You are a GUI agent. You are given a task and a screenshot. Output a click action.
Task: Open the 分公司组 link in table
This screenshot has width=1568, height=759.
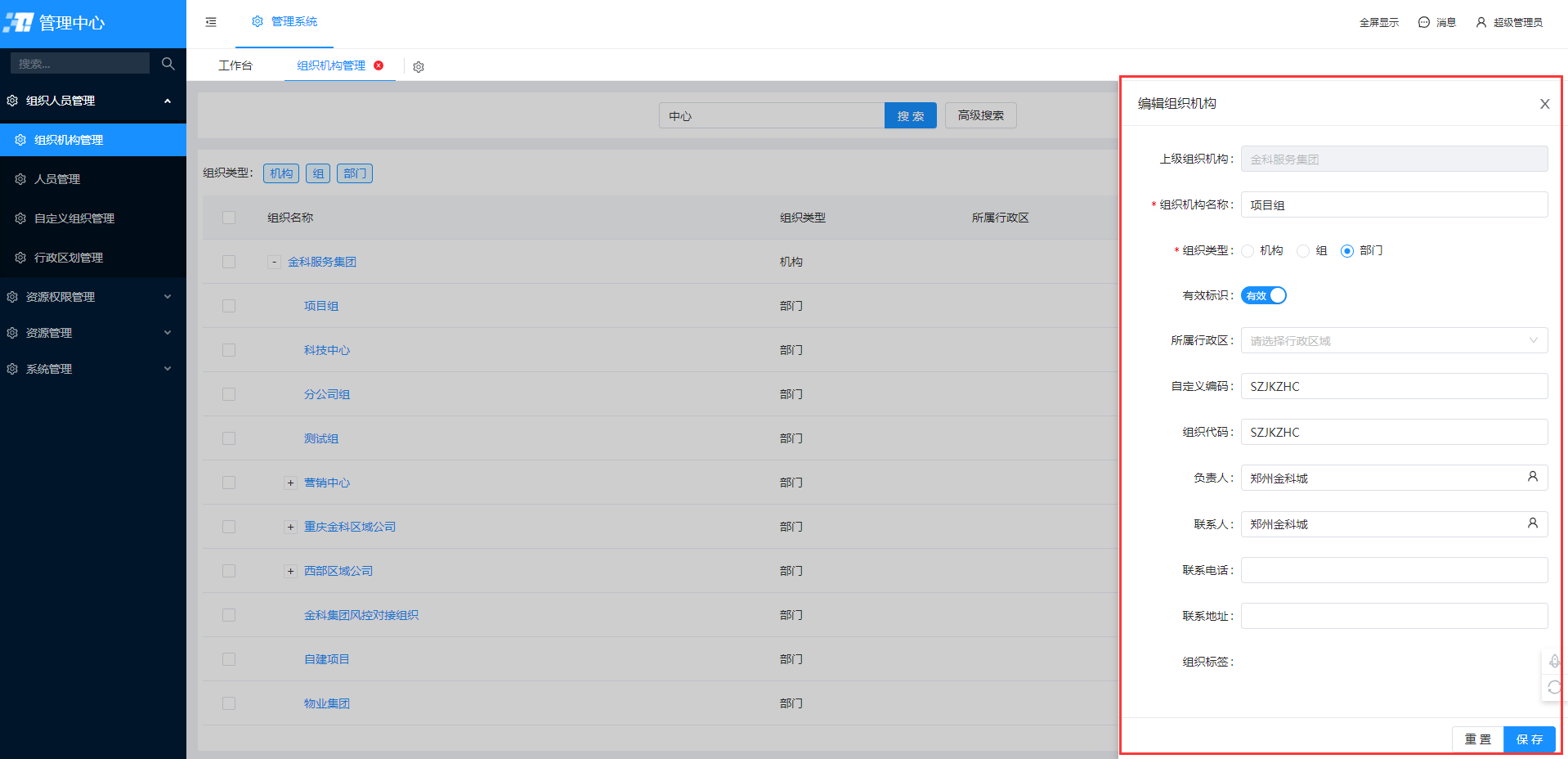327,394
